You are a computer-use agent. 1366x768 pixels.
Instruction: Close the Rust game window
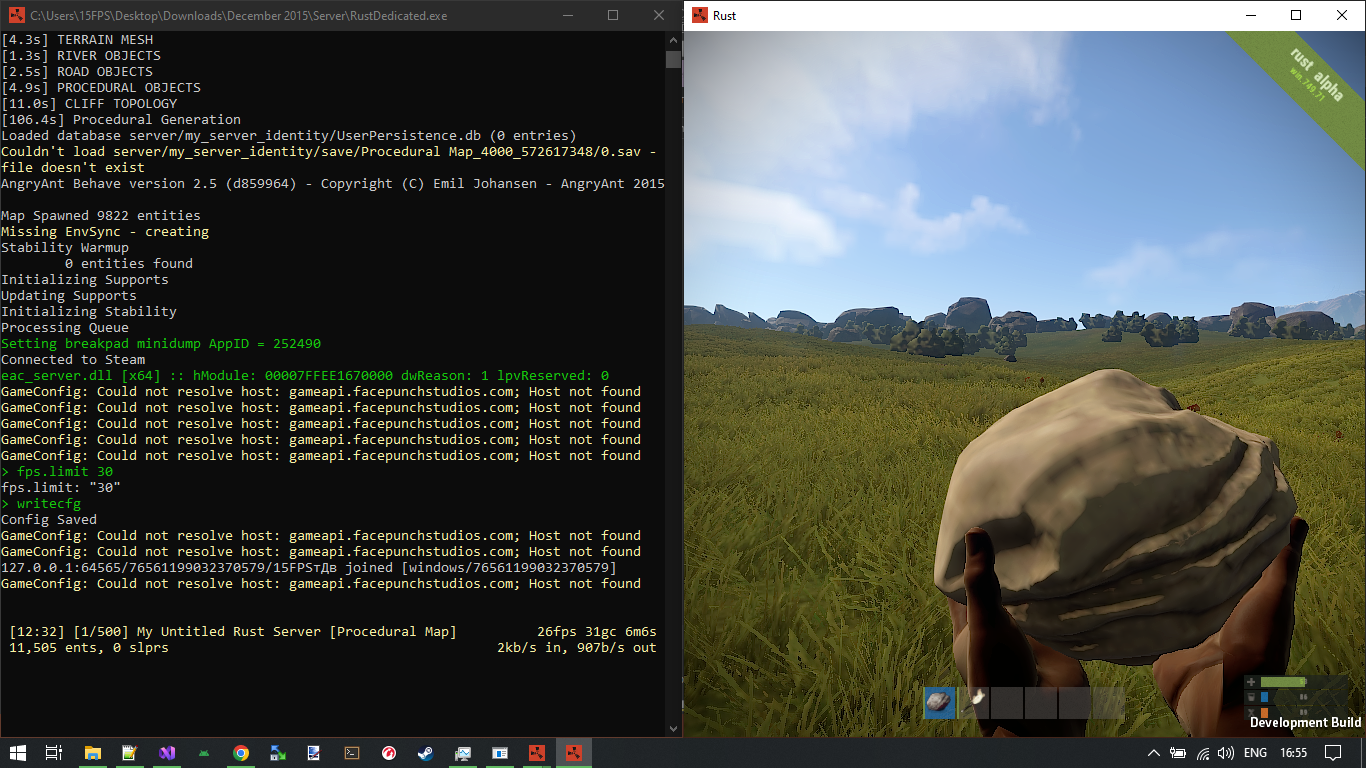(1342, 16)
